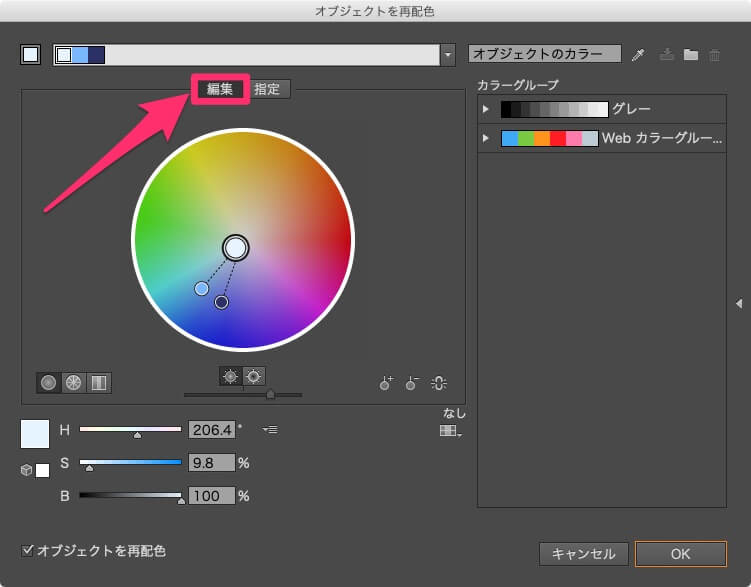The height and width of the screenshot is (587, 751).
Task: Click the new color group folder icon
Action: point(691,55)
